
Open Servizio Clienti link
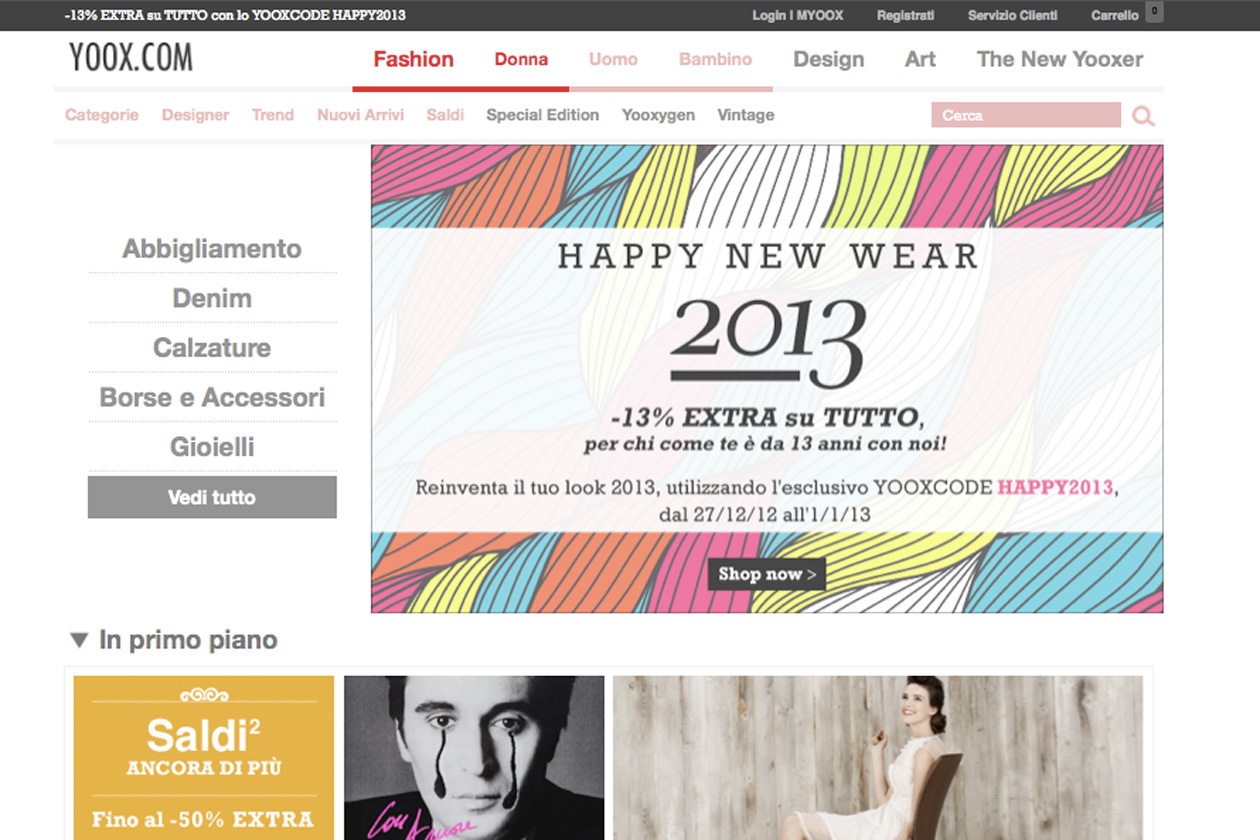coord(1012,15)
